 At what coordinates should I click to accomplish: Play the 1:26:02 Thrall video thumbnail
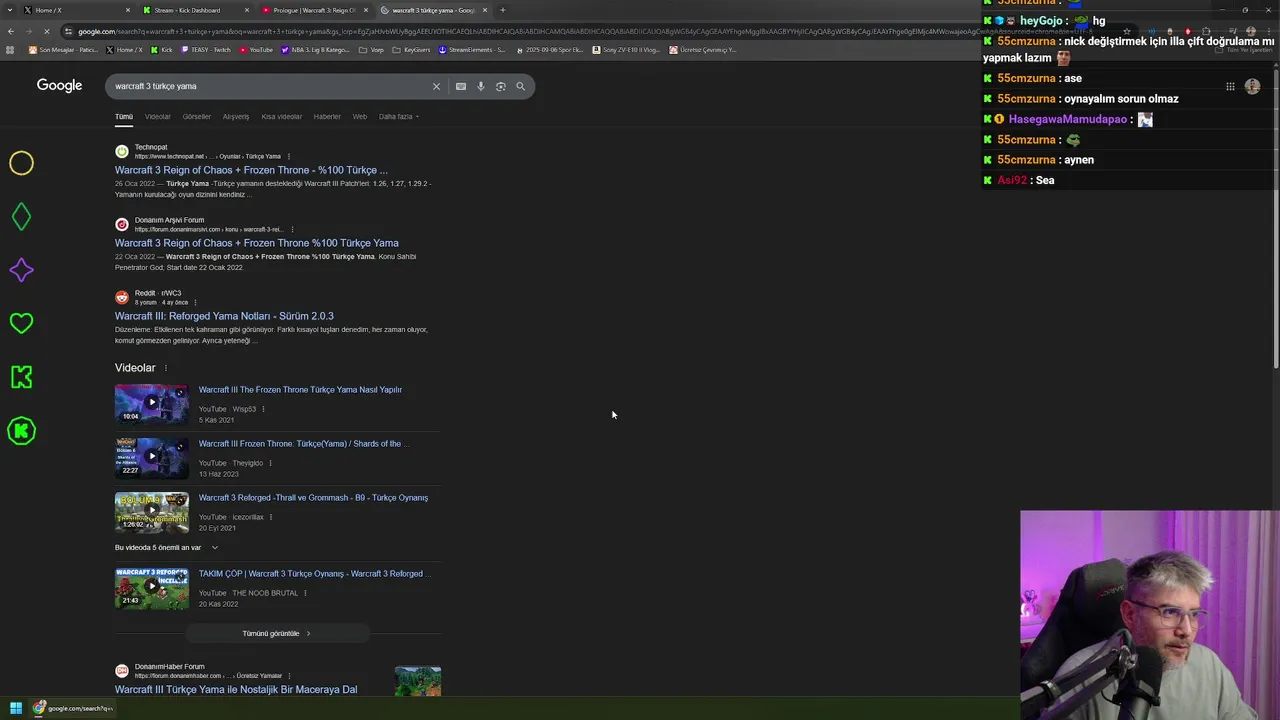[152, 511]
